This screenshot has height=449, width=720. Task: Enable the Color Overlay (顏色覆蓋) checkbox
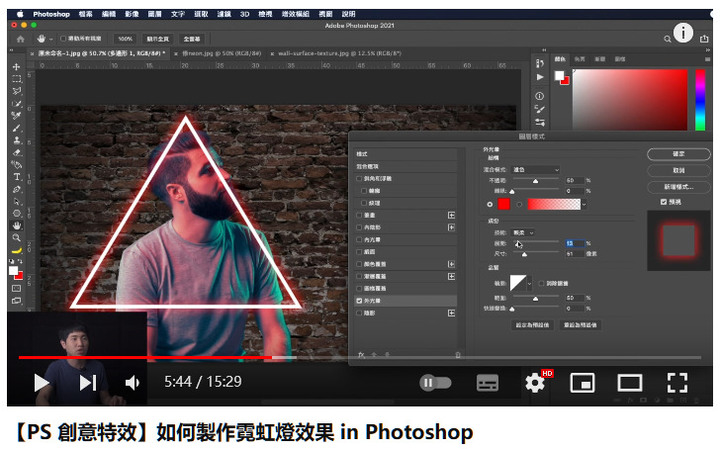pyautogui.click(x=359, y=264)
